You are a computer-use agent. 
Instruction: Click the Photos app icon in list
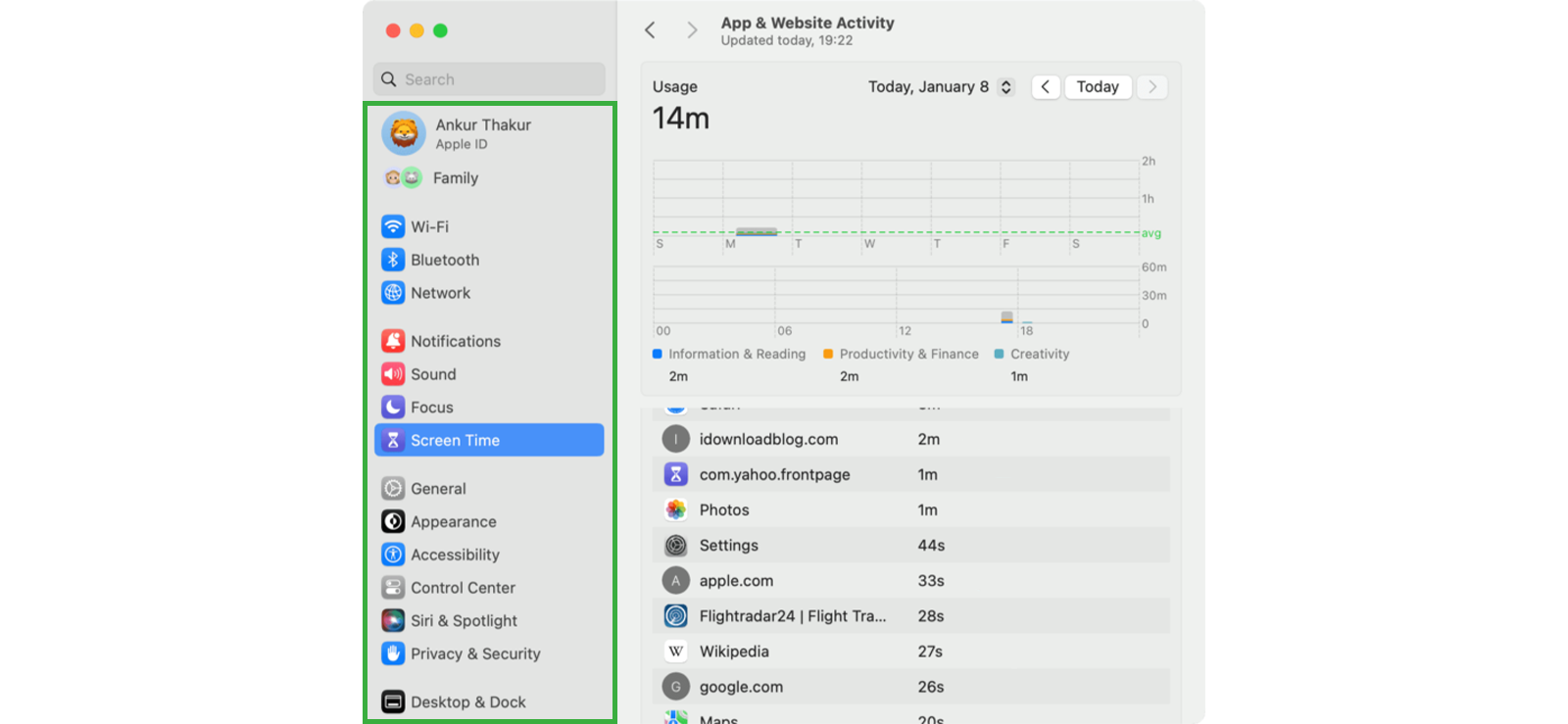coord(675,509)
